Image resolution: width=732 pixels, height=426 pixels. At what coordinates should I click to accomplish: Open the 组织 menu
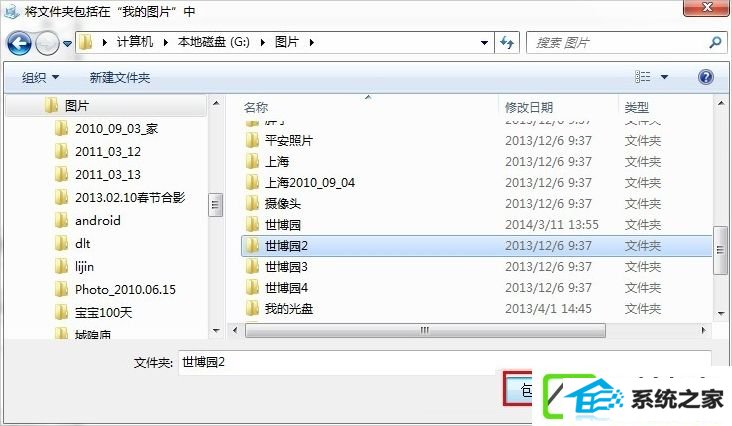pos(40,77)
